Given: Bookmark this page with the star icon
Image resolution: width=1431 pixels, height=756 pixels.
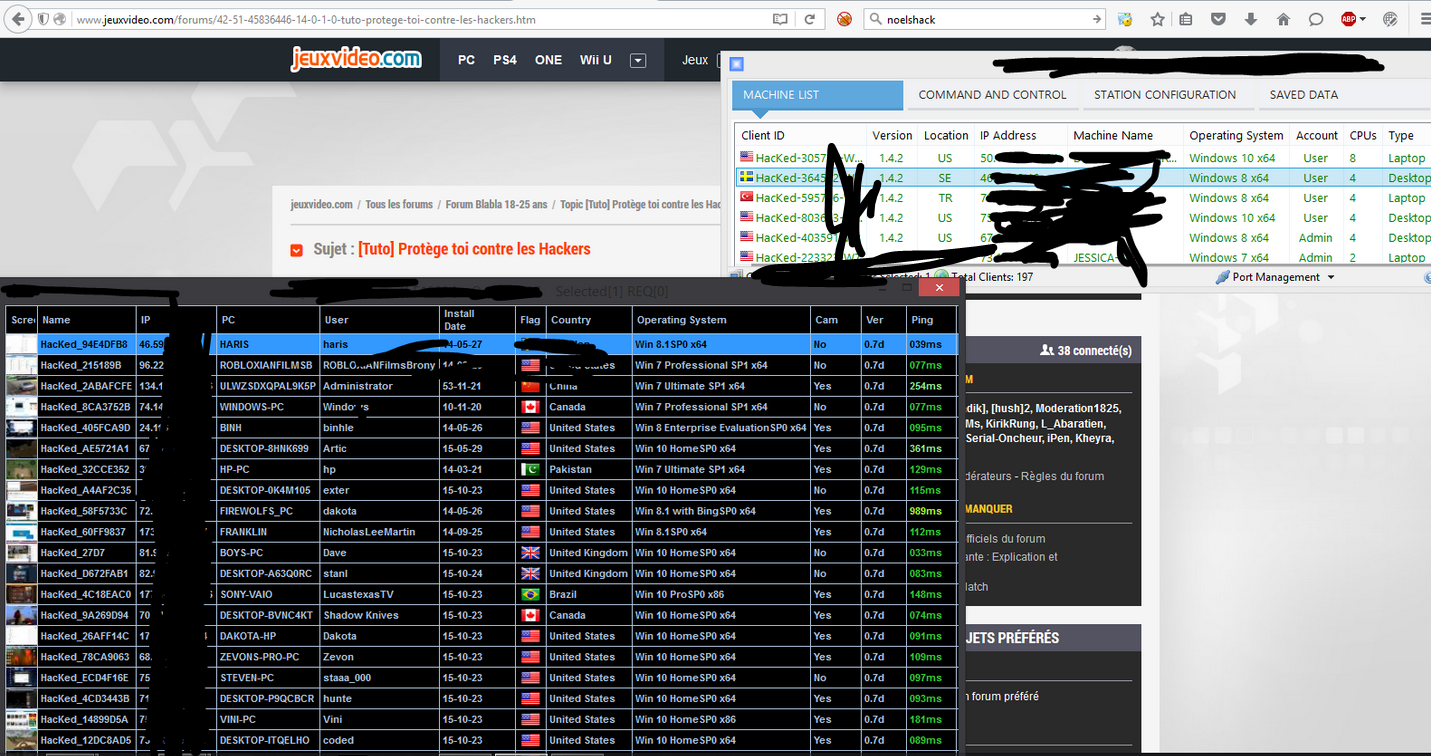Looking at the screenshot, I should (1157, 19).
